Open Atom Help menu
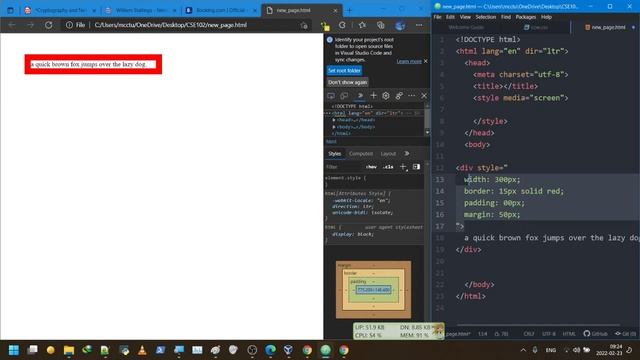The image size is (640, 360). [x=546, y=17]
